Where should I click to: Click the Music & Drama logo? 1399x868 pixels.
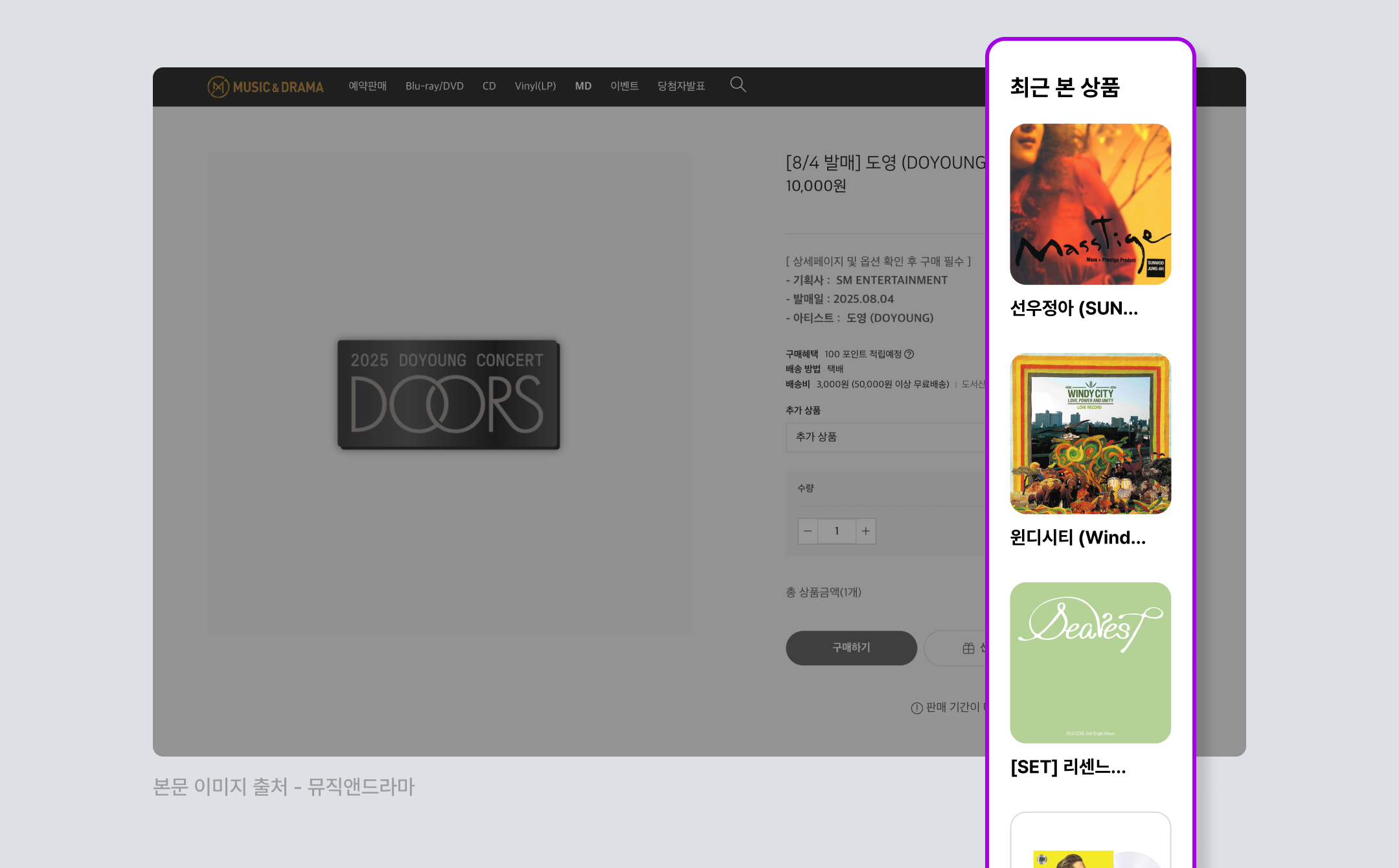[266, 86]
